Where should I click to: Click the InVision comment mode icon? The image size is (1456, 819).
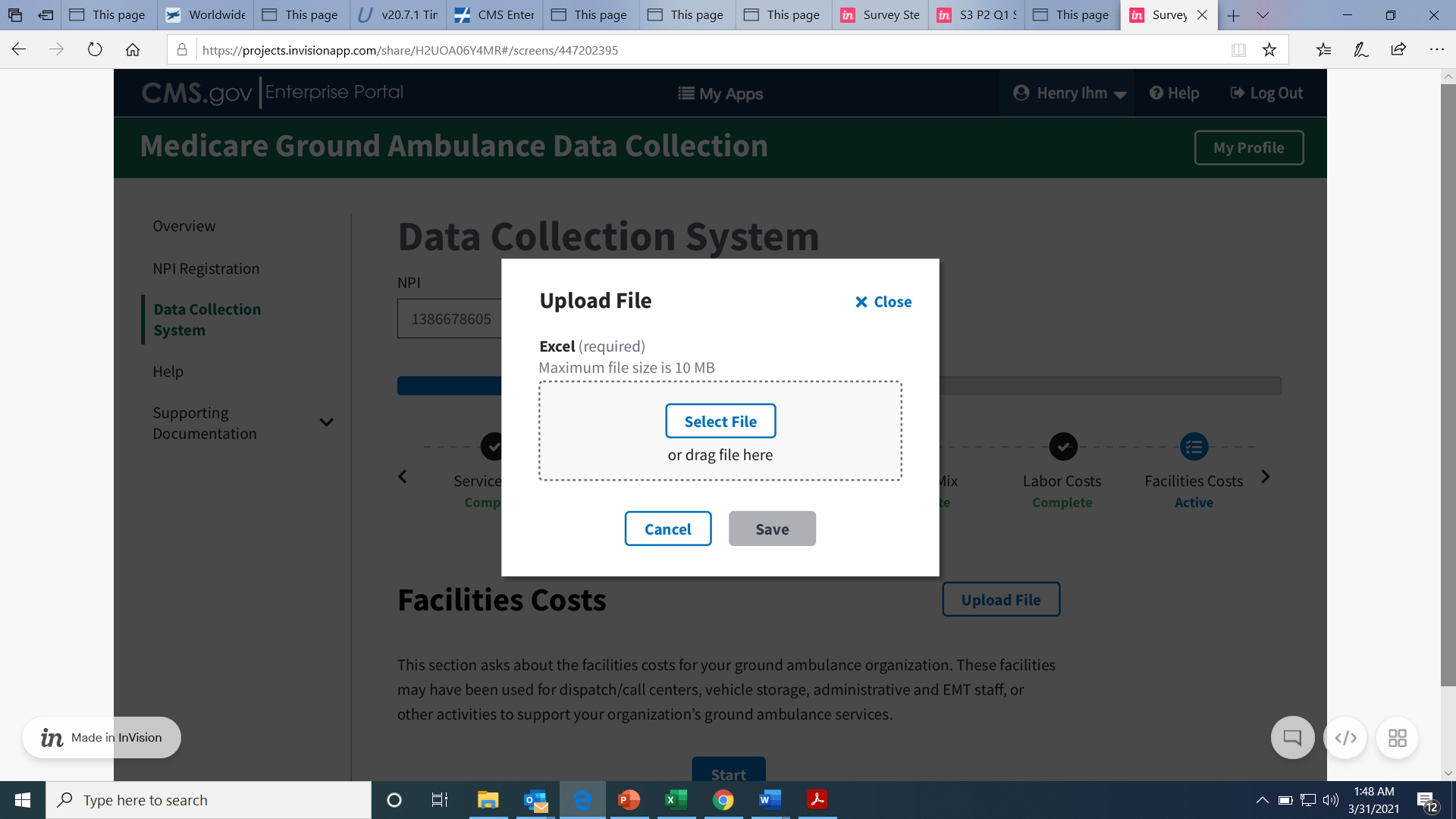[x=1292, y=737]
